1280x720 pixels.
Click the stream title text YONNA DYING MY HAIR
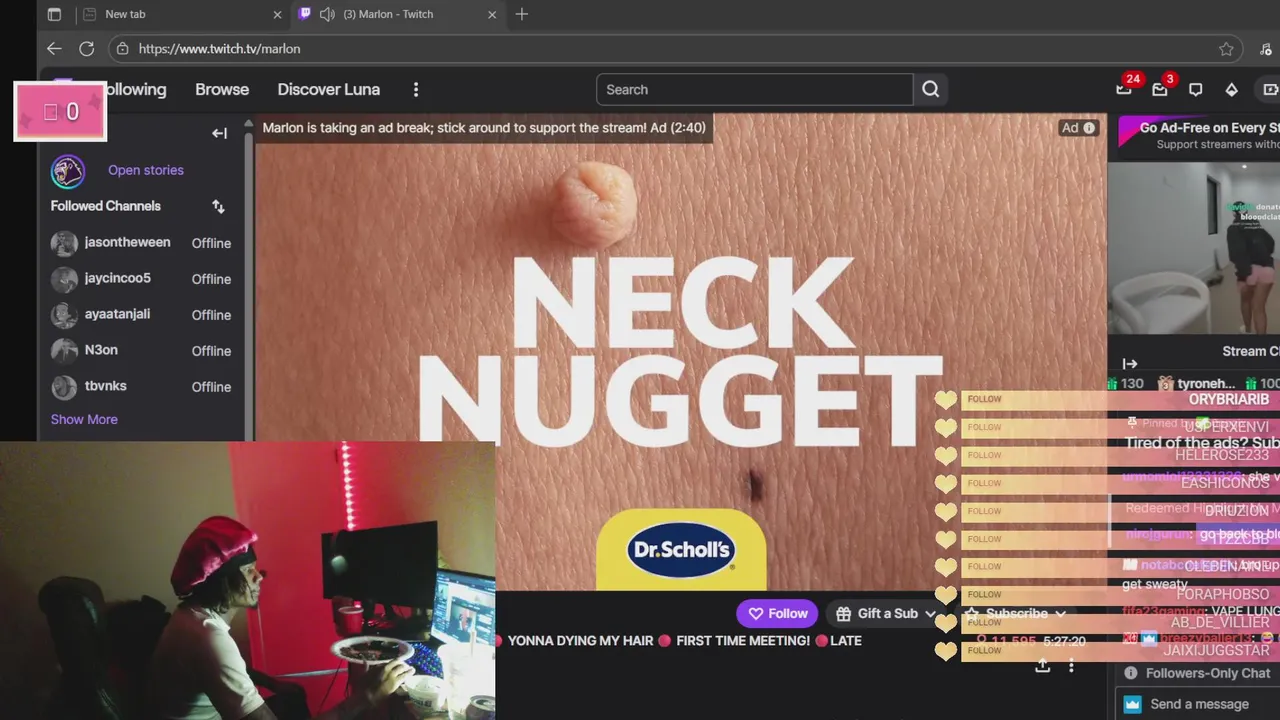pyautogui.click(x=580, y=641)
